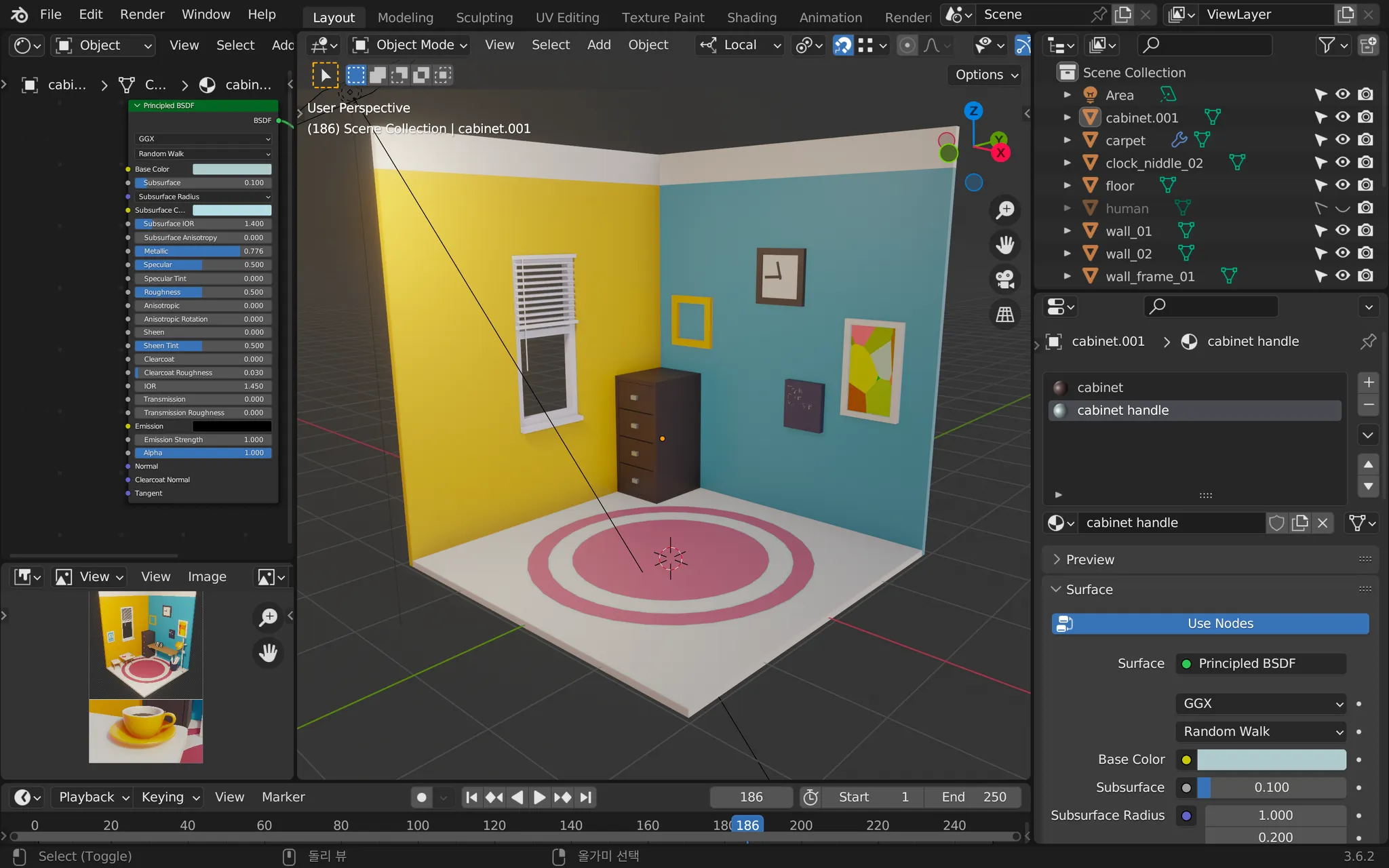
Task: Click the snap magnet icon in header
Action: click(843, 45)
